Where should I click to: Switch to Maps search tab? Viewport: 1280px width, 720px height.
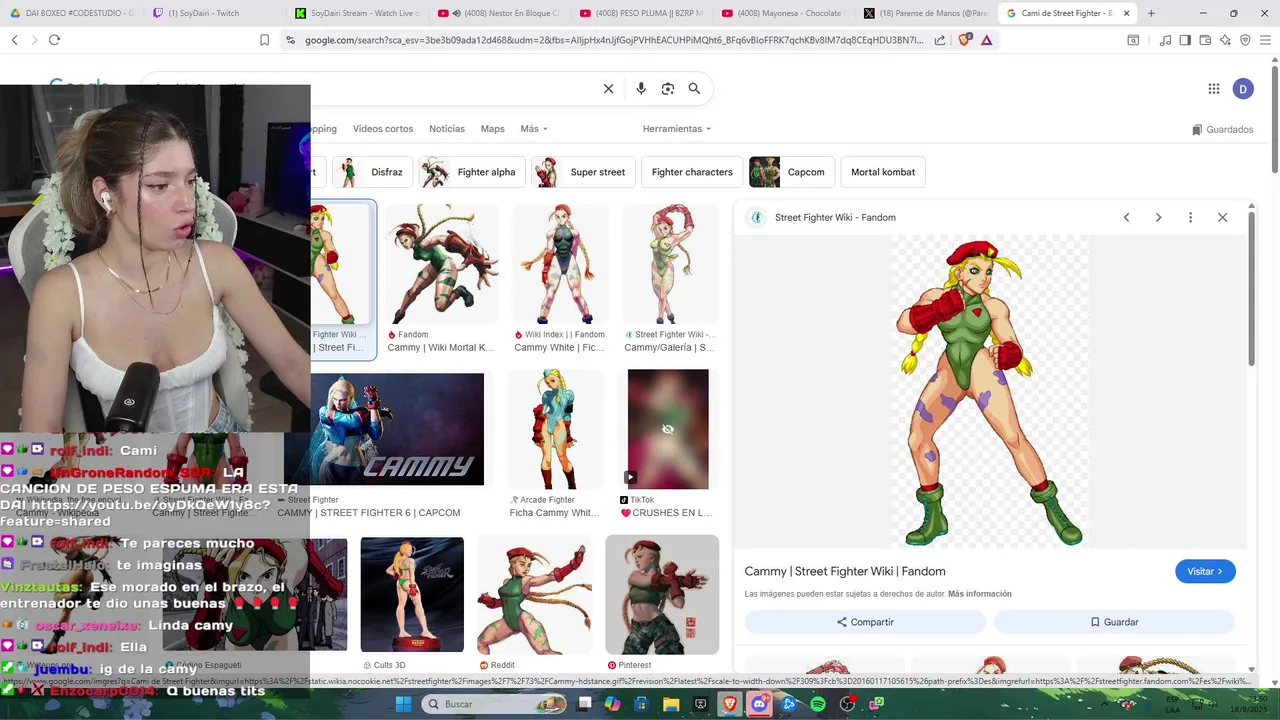(492, 129)
